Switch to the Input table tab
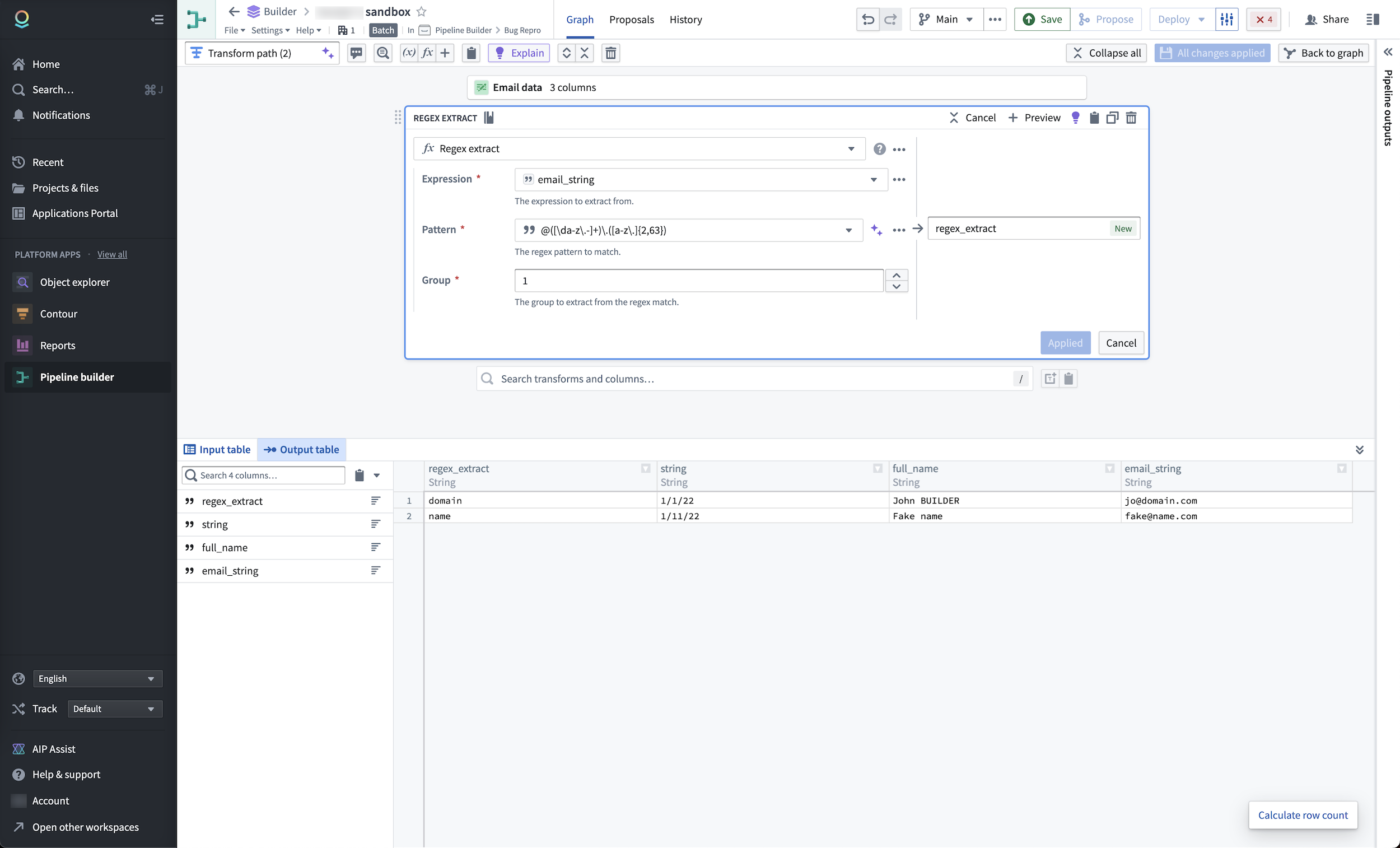The image size is (1400, 848). pos(217,450)
